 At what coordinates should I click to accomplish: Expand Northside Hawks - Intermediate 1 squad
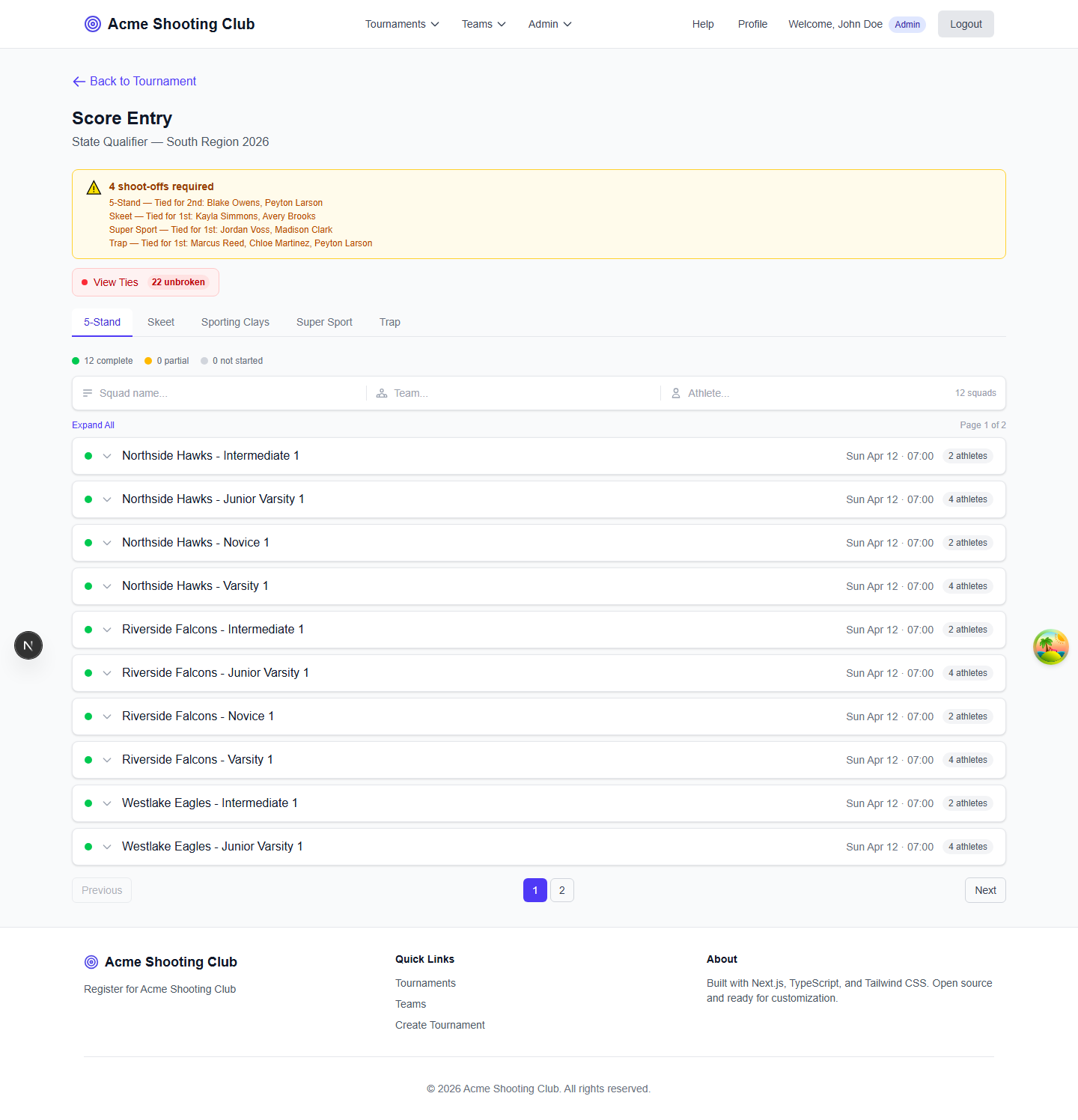click(107, 456)
